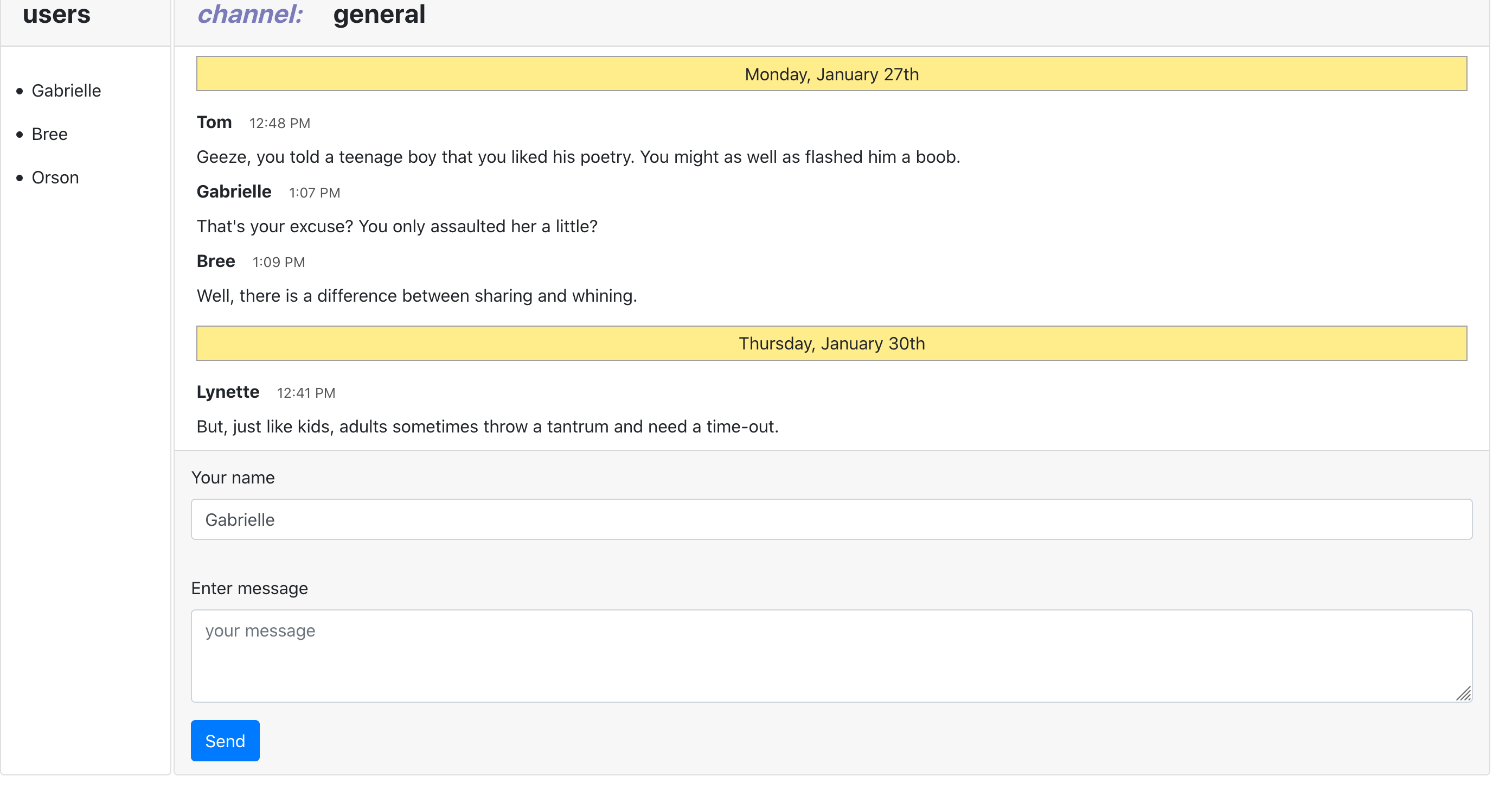Viewport: 1512px width, 789px height.
Task: Click Lynette's name on her message
Action: click(x=228, y=392)
